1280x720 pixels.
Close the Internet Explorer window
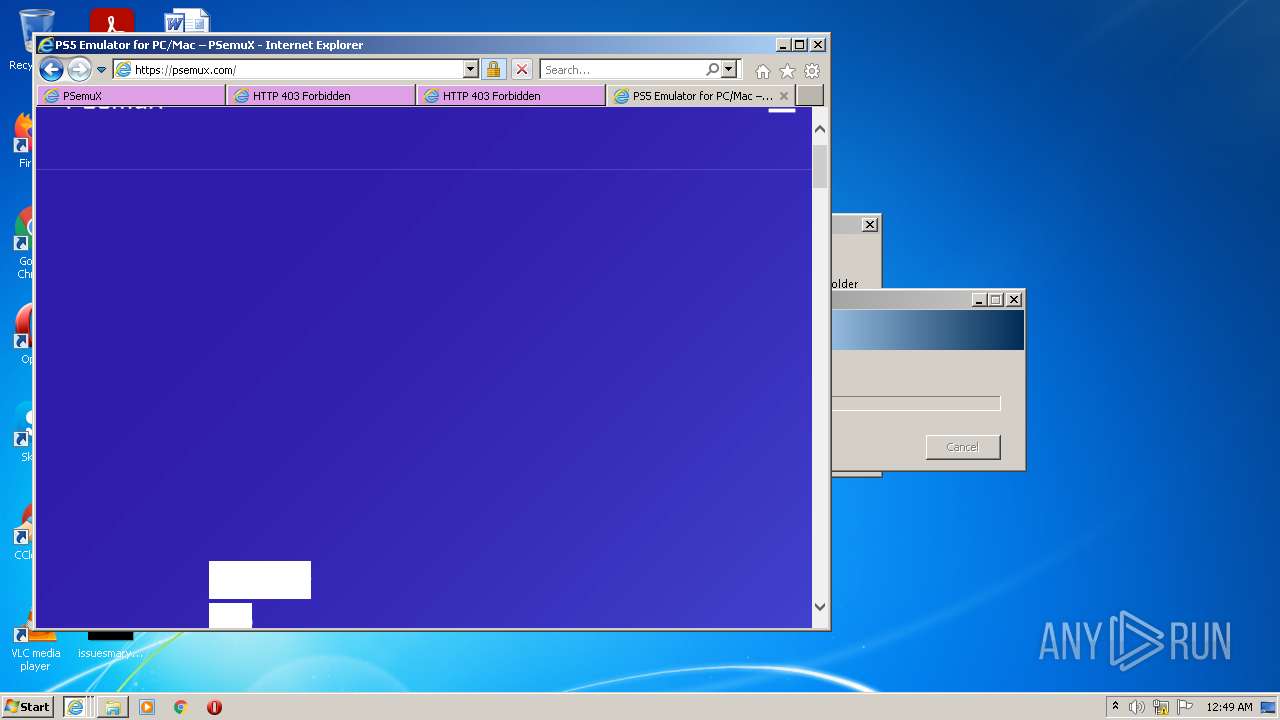point(818,45)
